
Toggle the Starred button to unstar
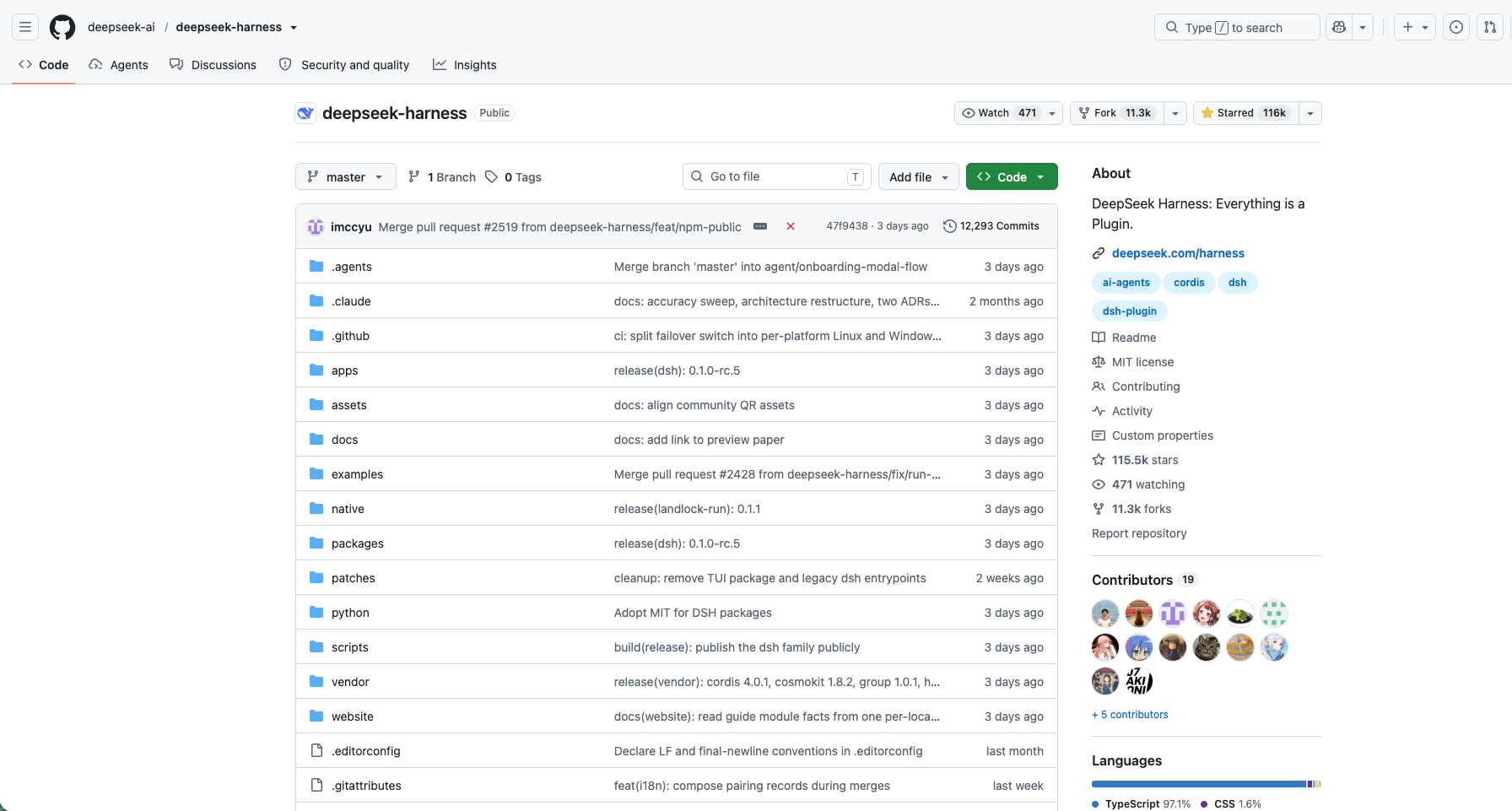1245,113
